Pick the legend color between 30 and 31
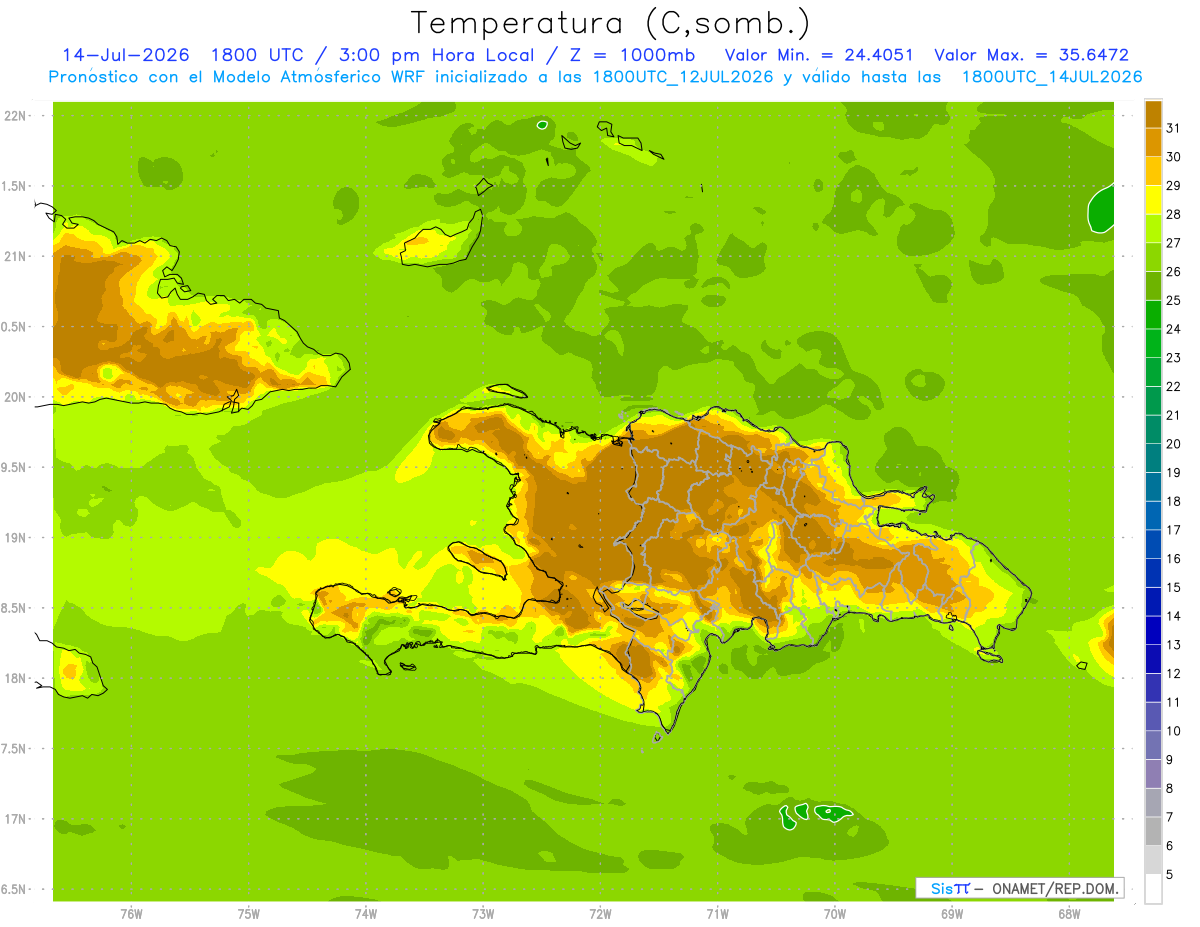The width and height of the screenshot is (1200, 927). tap(1153, 143)
